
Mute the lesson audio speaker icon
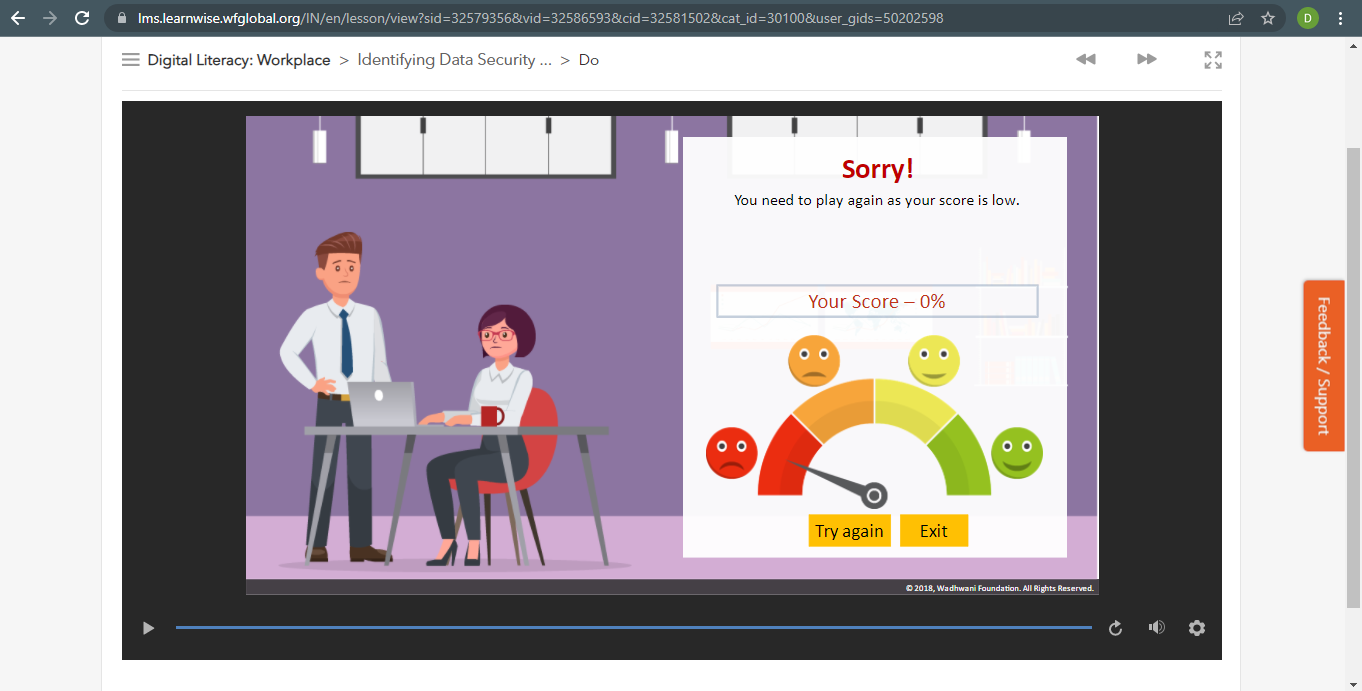click(x=1156, y=628)
